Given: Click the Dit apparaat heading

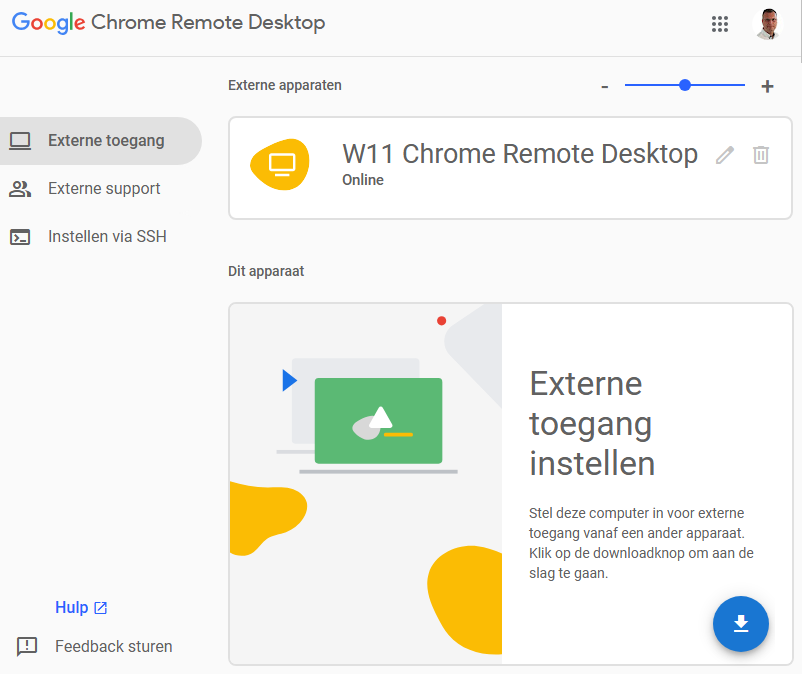Looking at the screenshot, I should (266, 271).
